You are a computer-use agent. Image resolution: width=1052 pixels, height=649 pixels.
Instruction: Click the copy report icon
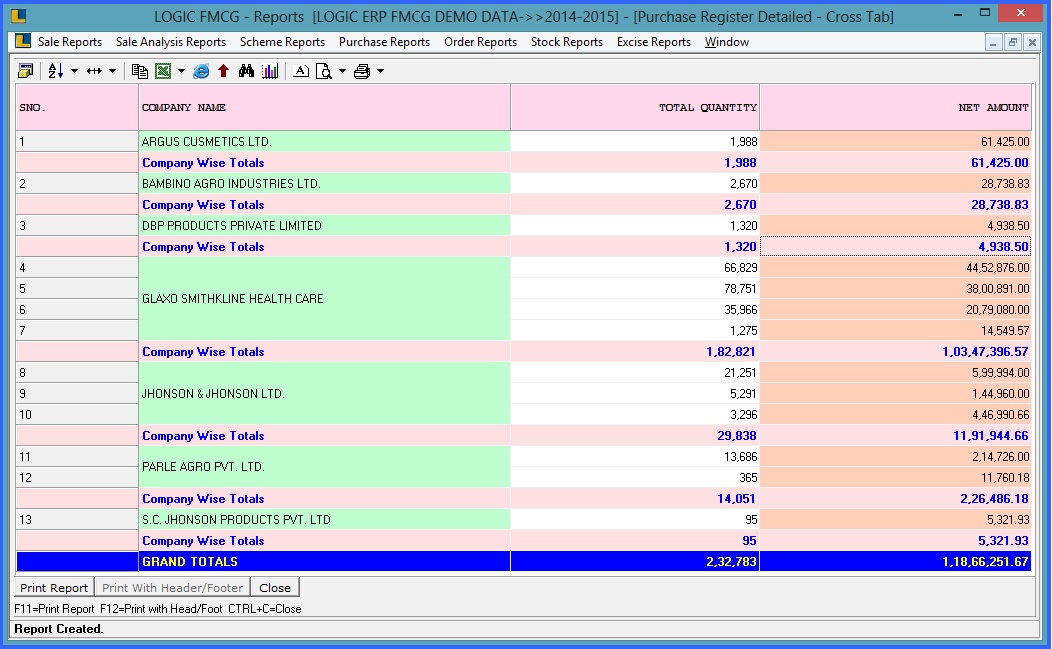tap(140, 70)
